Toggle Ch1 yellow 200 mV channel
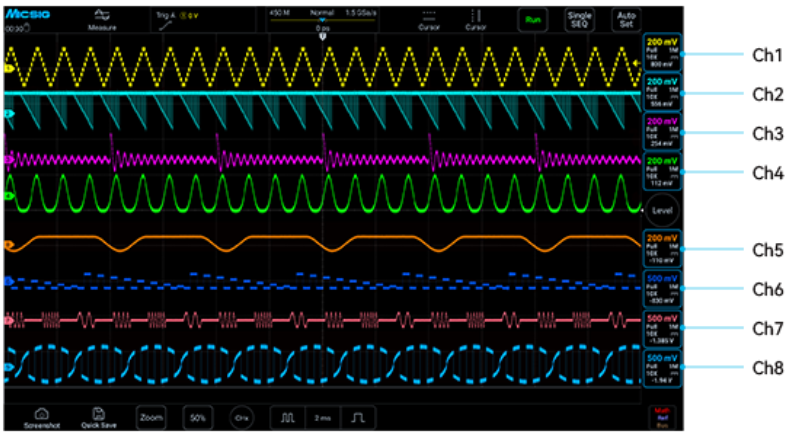 click(x=662, y=53)
